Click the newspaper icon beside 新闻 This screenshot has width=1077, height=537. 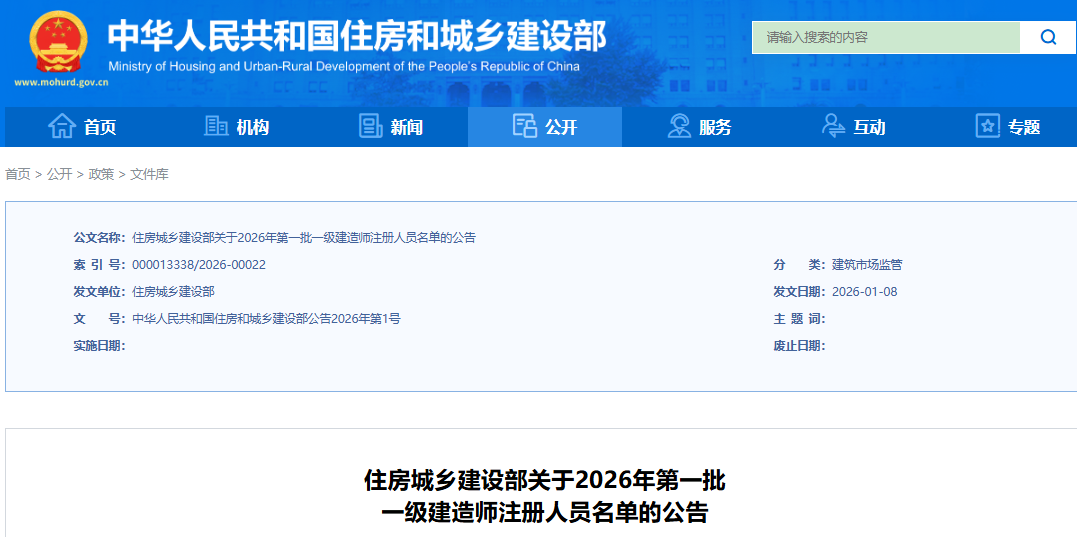[371, 126]
